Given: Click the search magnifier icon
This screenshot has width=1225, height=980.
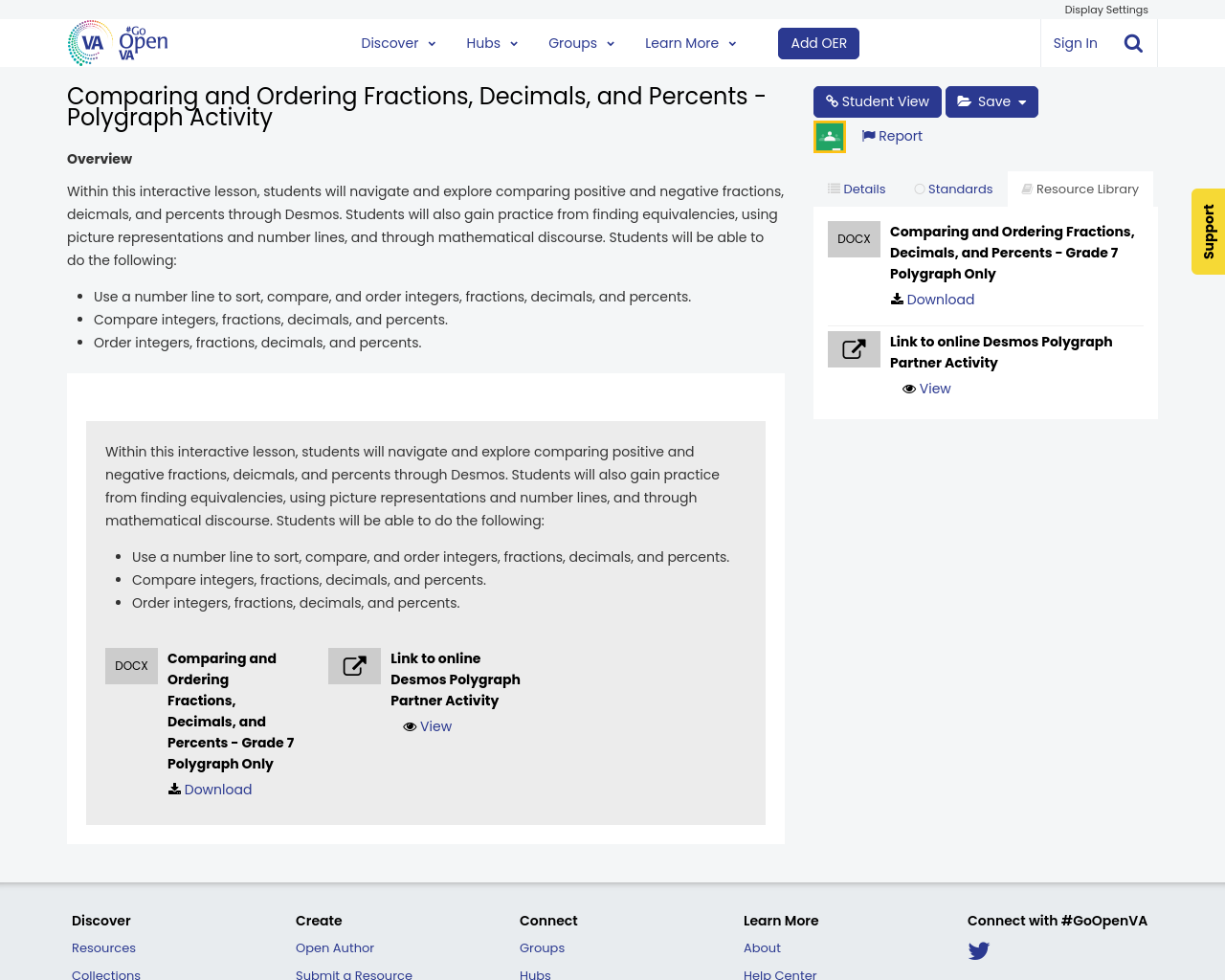Looking at the screenshot, I should [1133, 43].
